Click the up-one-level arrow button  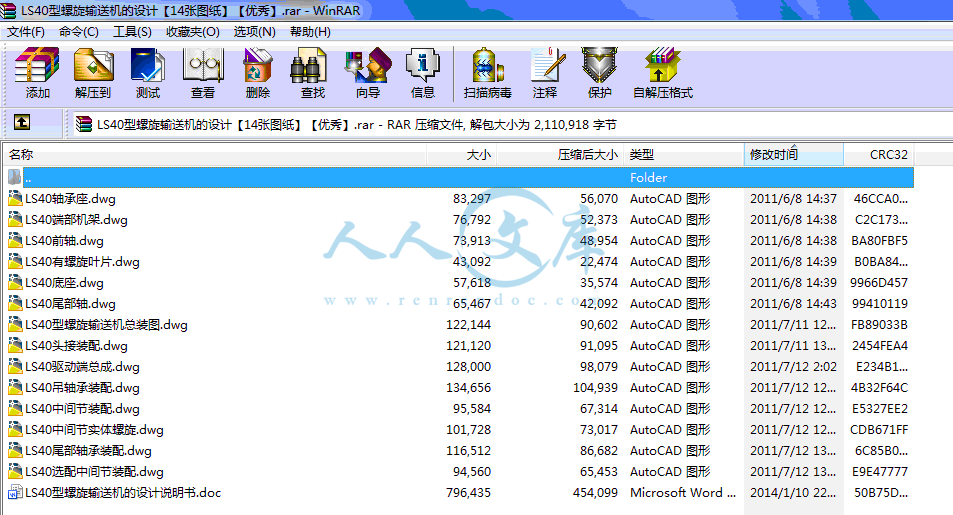click(x=22, y=123)
